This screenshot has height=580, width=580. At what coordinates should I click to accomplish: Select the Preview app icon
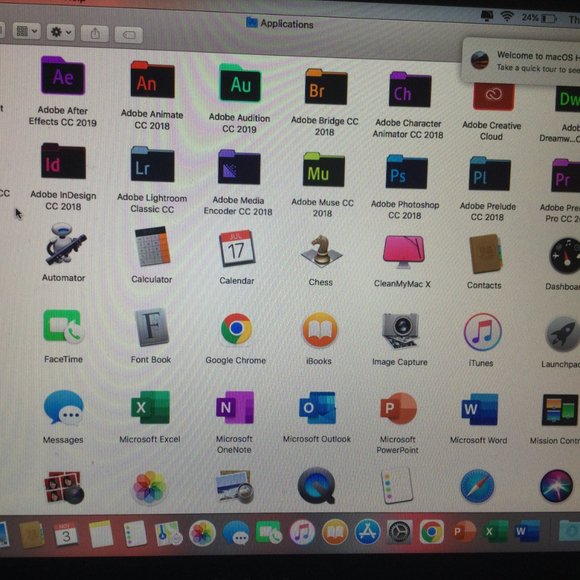(x=235, y=486)
